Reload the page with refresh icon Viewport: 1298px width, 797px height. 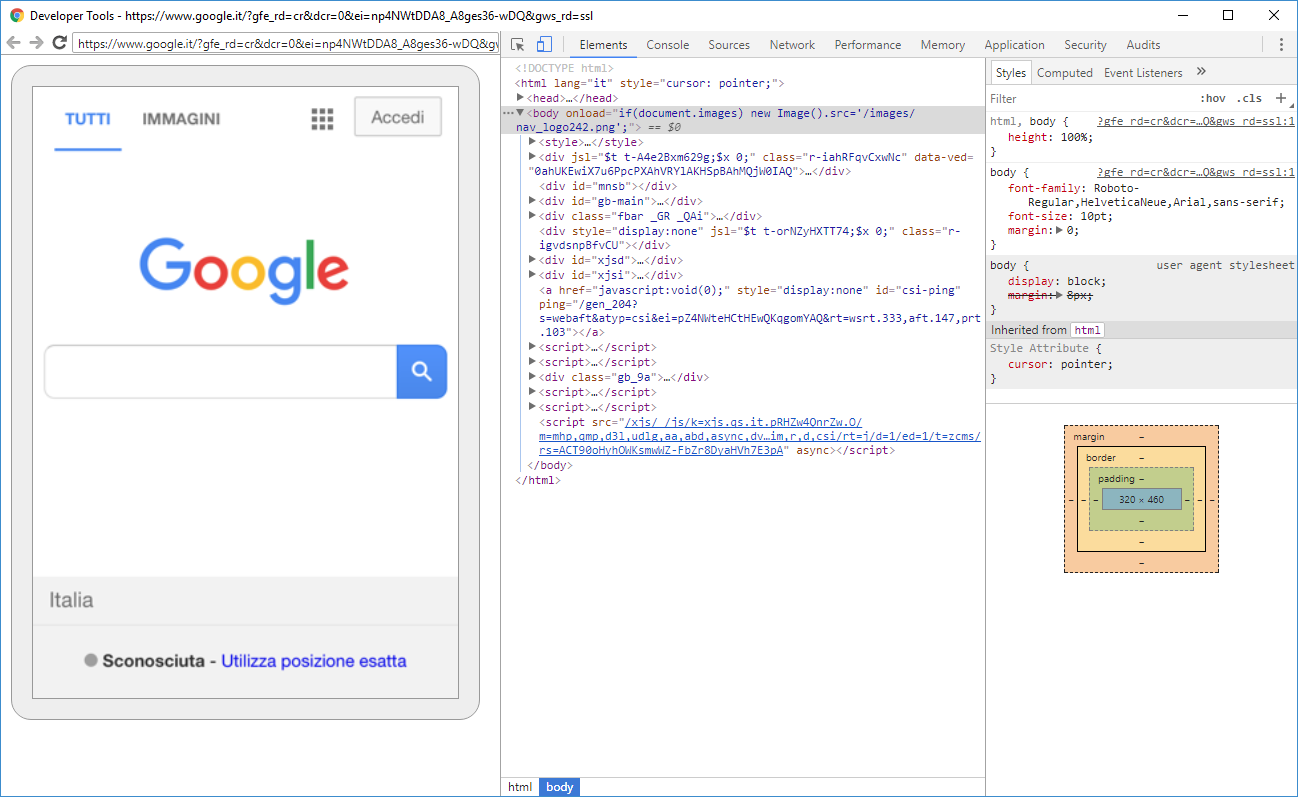coord(59,43)
